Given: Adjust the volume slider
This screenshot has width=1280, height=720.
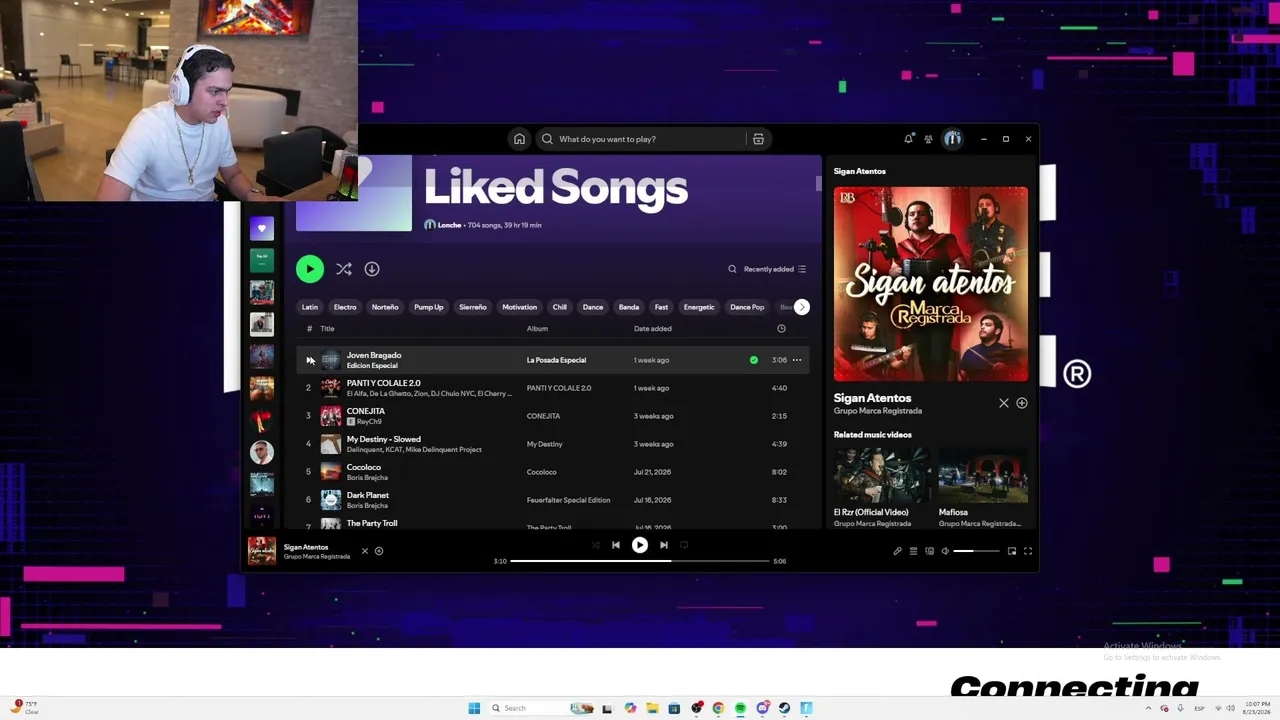Looking at the screenshot, I should 976,551.
